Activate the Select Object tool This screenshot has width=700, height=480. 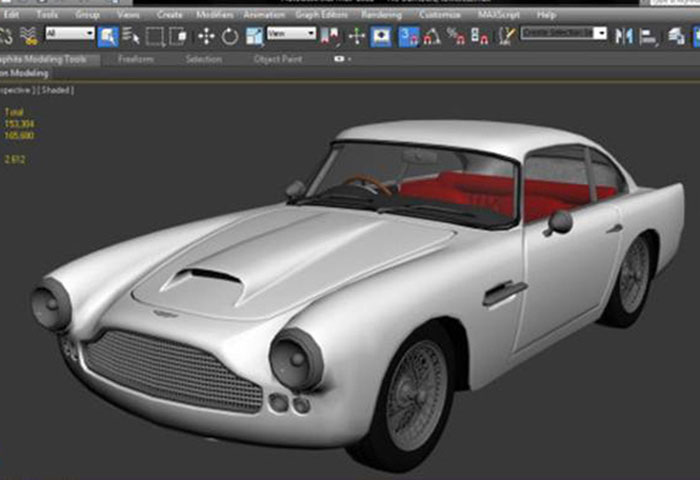[108, 36]
